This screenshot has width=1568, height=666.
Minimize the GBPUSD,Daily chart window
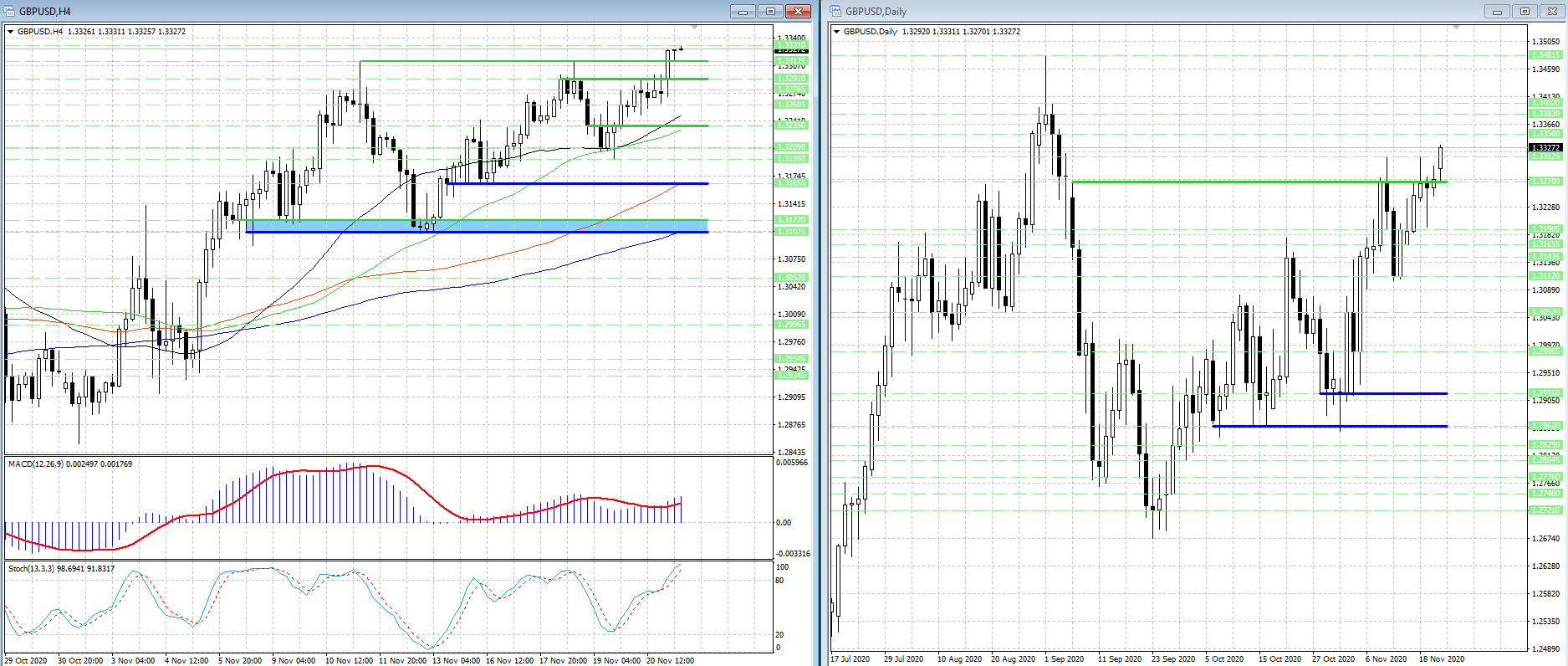click(x=1497, y=12)
